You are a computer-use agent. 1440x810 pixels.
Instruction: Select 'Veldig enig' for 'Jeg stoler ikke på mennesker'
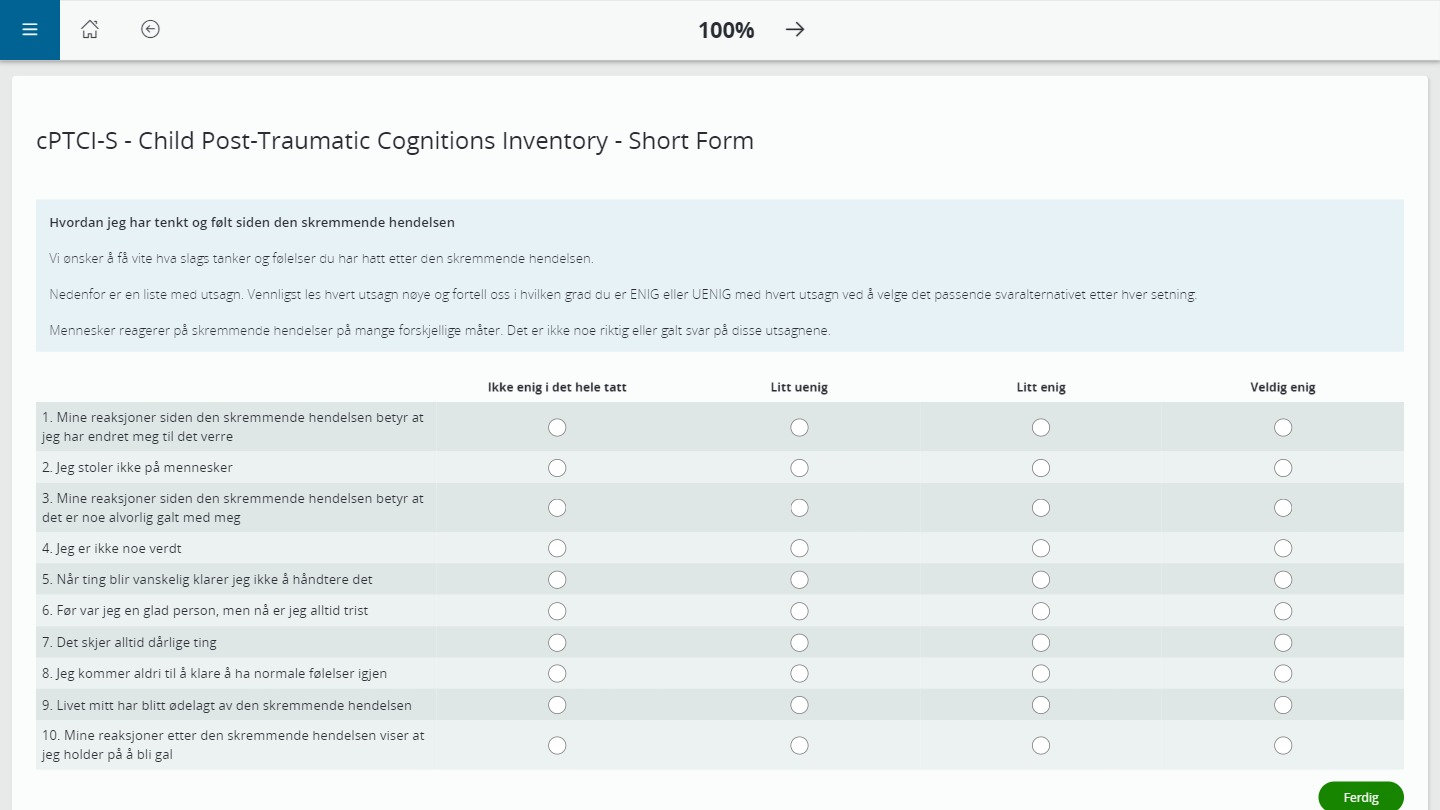pos(1283,467)
